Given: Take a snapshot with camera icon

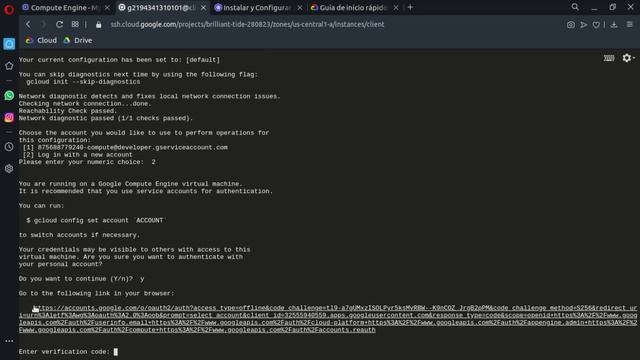Looking at the screenshot, I should pyautogui.click(x=571, y=25).
